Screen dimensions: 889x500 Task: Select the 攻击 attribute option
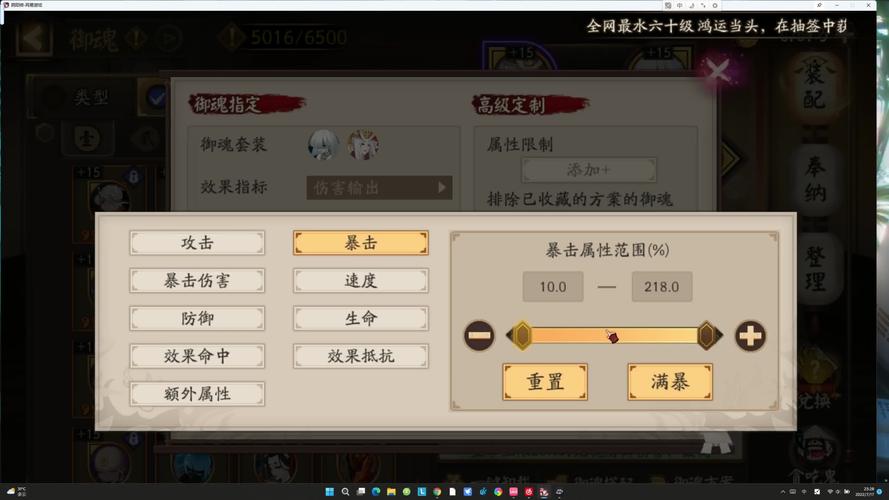coord(197,243)
